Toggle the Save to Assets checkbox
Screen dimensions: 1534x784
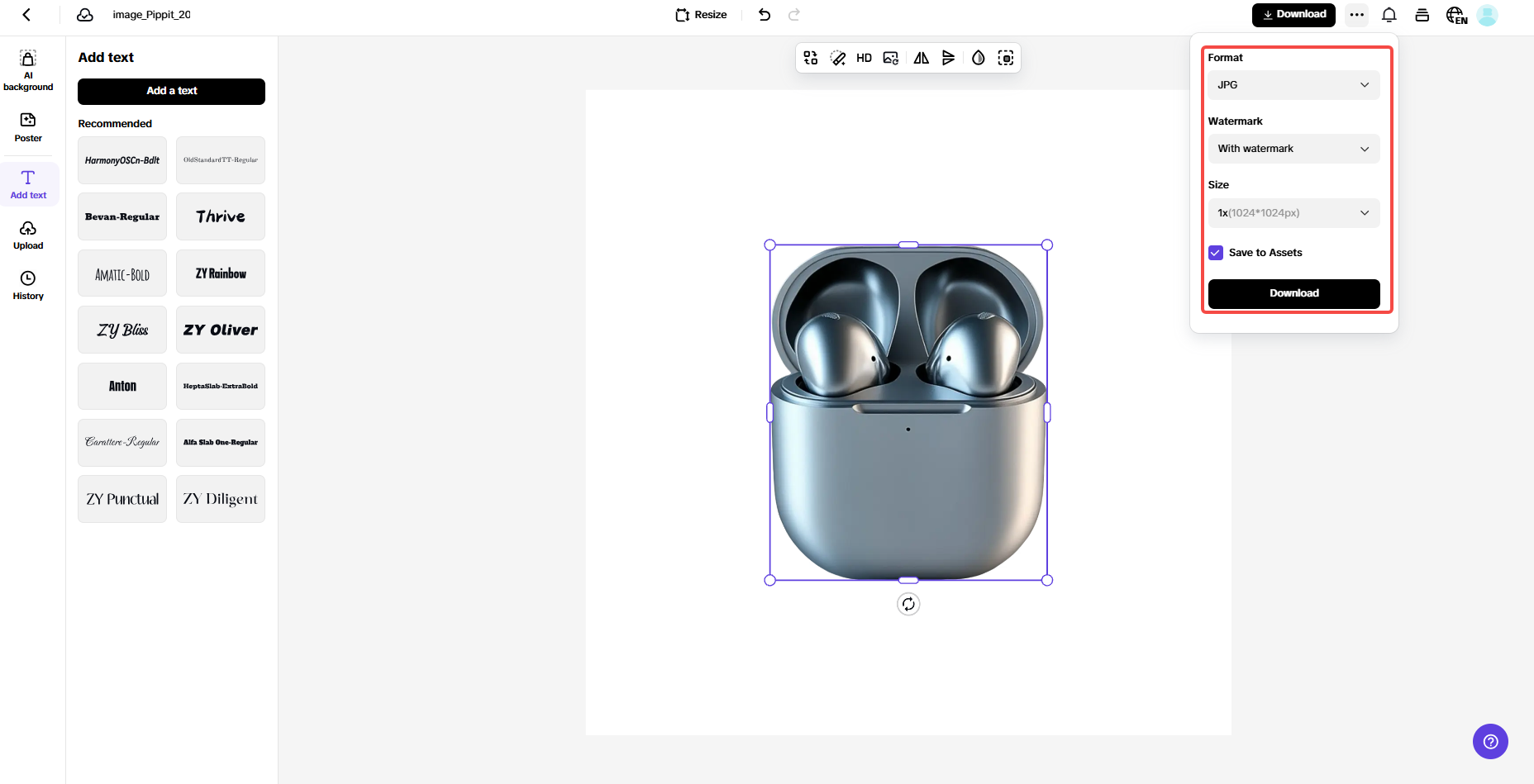[x=1216, y=253]
